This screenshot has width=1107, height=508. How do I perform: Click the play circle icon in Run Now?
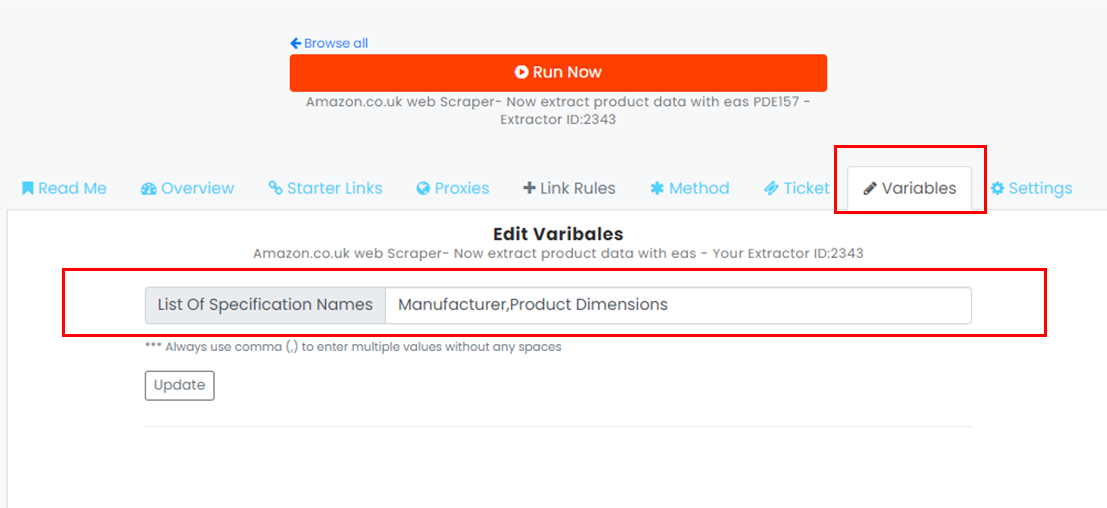pyautogui.click(x=522, y=72)
